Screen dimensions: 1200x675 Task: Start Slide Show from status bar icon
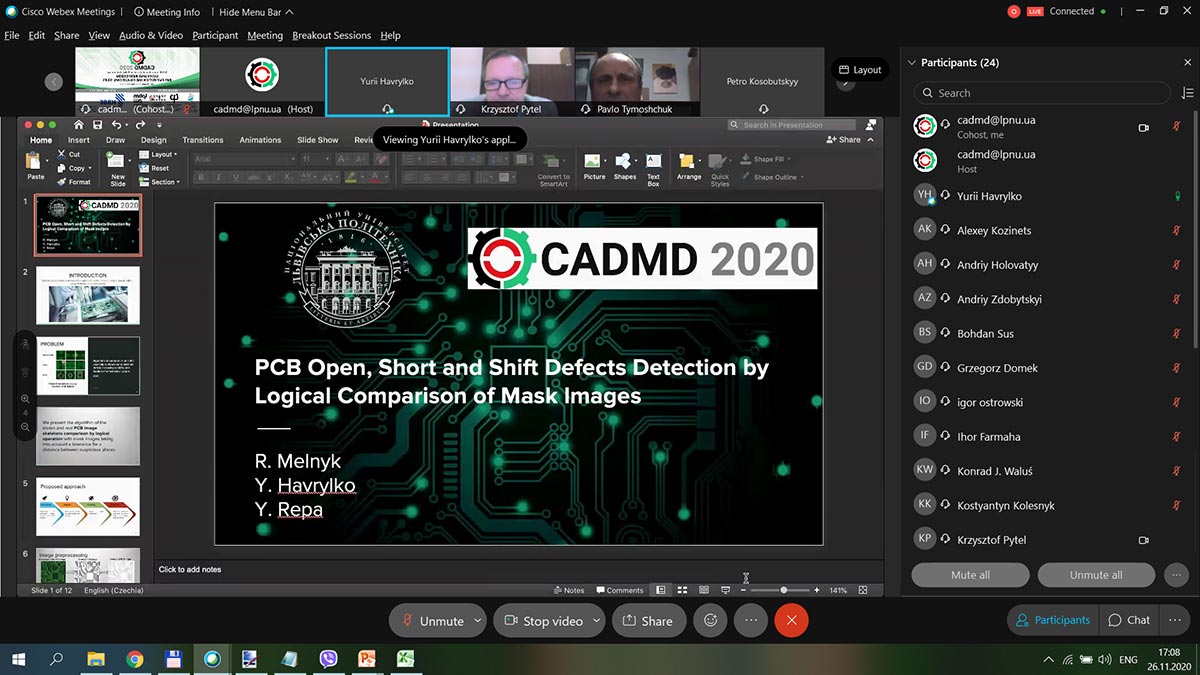(724, 590)
